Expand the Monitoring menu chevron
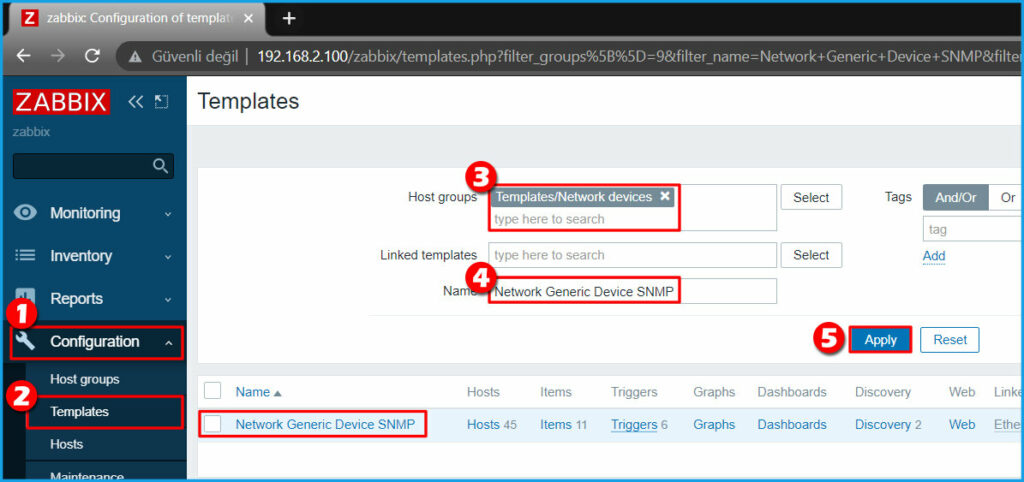The image size is (1024, 482). (168, 214)
